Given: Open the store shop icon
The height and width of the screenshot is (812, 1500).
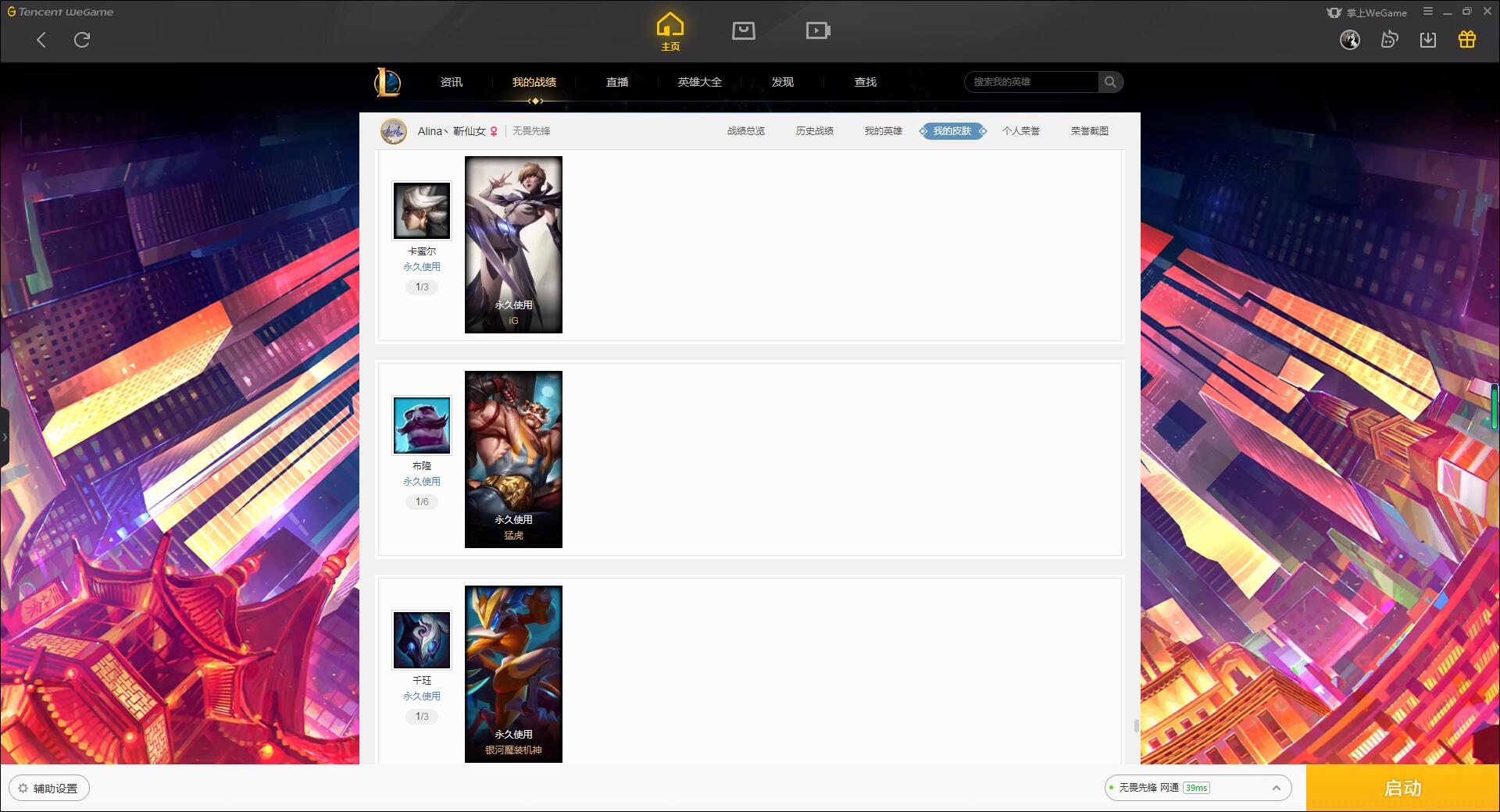Looking at the screenshot, I should (743, 30).
